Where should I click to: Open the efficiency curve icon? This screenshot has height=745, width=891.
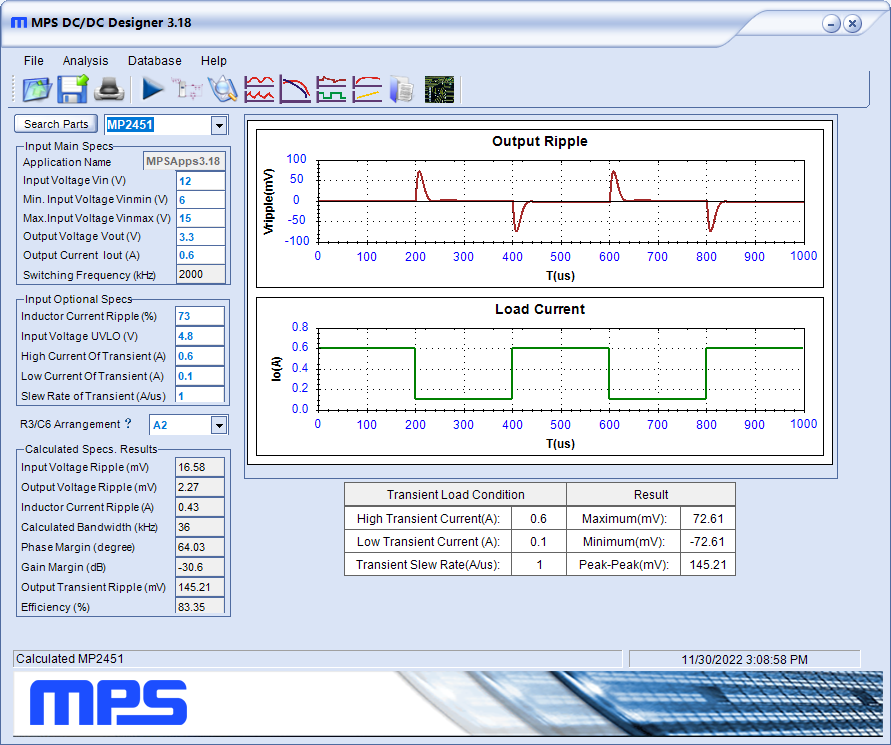[x=367, y=89]
